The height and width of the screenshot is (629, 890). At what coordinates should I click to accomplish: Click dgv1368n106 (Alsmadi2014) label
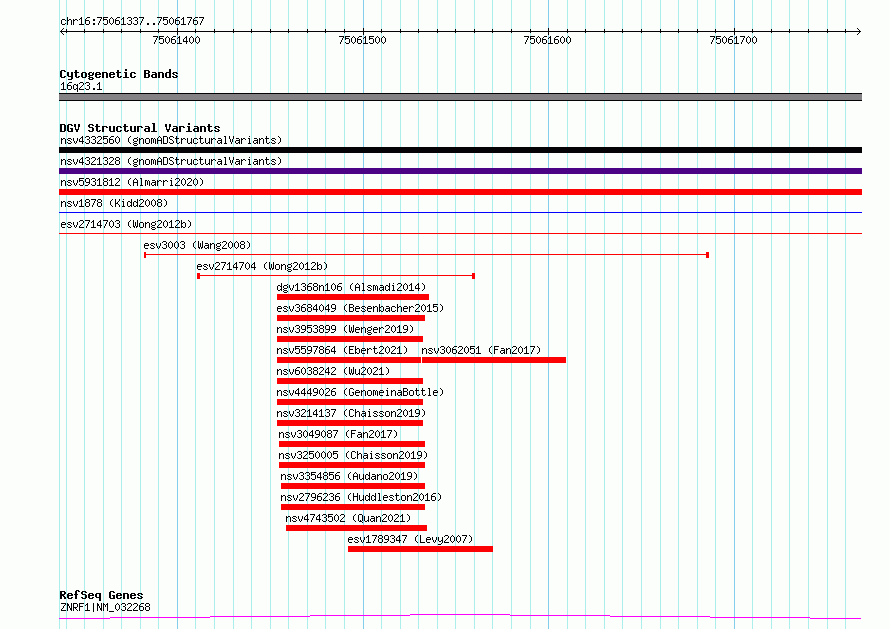click(351, 287)
